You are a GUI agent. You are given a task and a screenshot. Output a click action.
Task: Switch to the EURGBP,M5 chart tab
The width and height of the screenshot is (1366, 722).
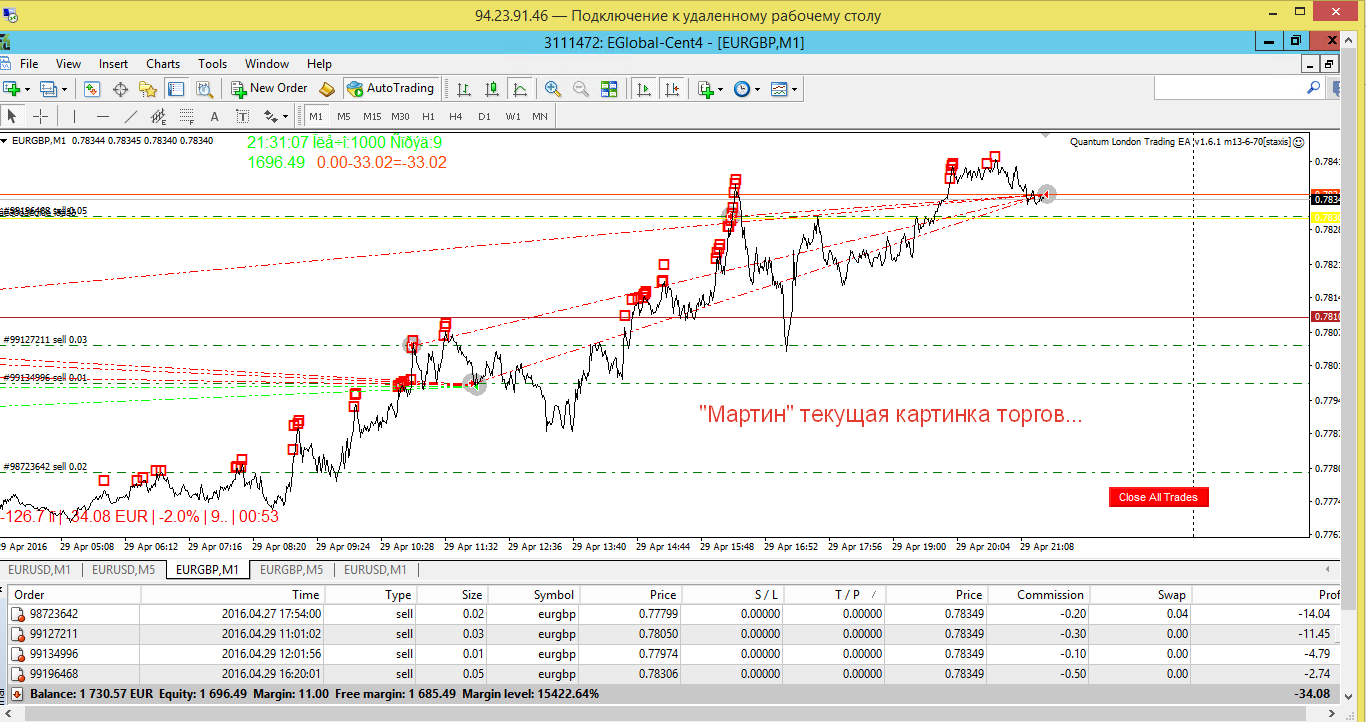point(291,569)
